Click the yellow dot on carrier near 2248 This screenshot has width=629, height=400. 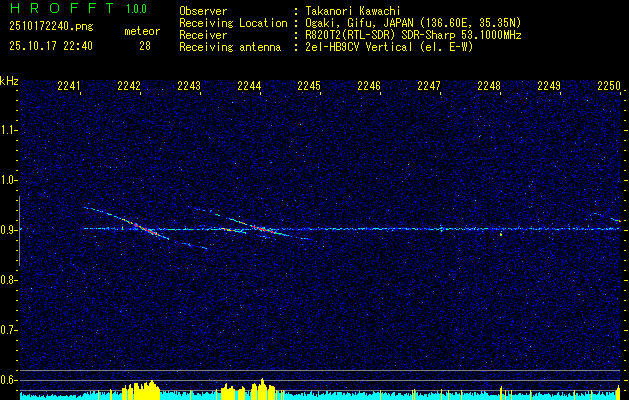click(x=501, y=234)
